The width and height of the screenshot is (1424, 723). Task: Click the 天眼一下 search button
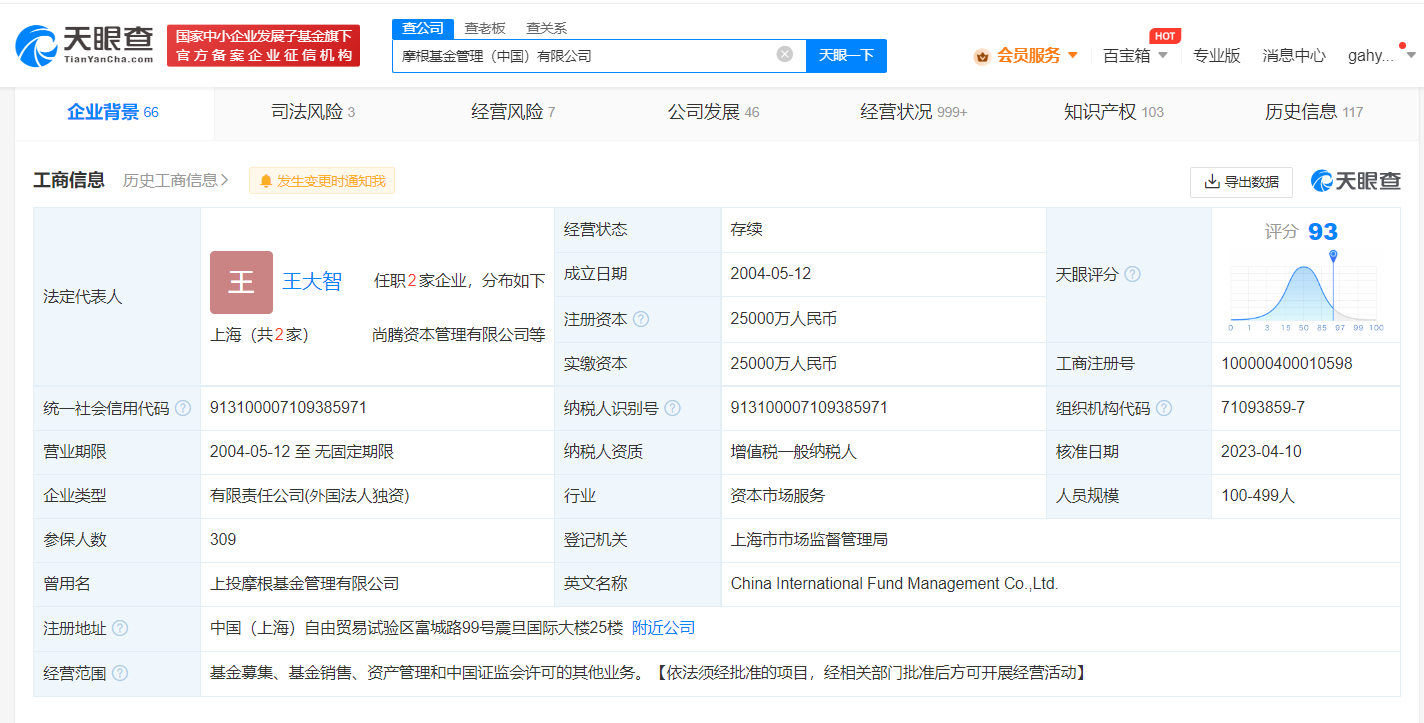point(846,55)
